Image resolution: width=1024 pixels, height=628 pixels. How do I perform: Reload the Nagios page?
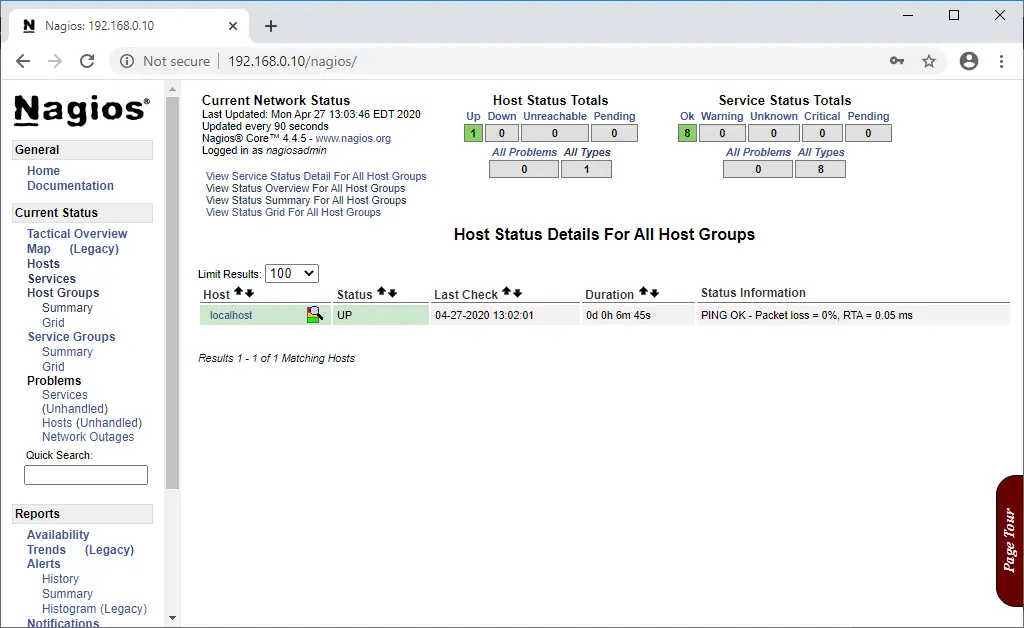pos(87,61)
